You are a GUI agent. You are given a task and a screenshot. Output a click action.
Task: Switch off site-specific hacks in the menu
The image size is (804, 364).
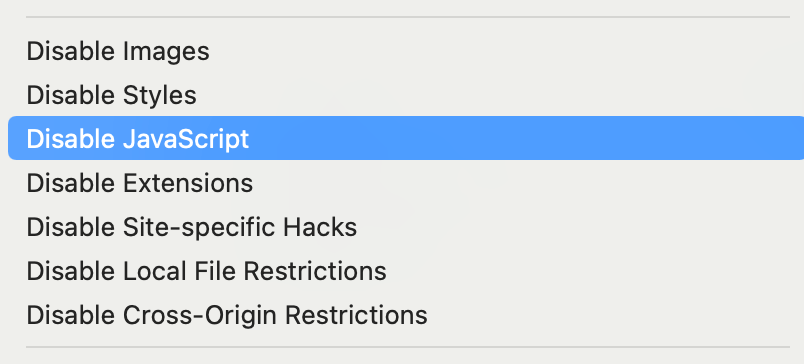click(406, 227)
